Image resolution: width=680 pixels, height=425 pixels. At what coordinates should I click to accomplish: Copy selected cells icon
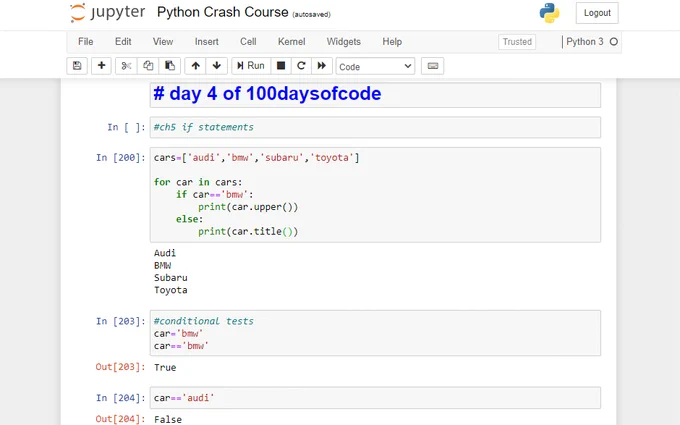click(x=148, y=66)
